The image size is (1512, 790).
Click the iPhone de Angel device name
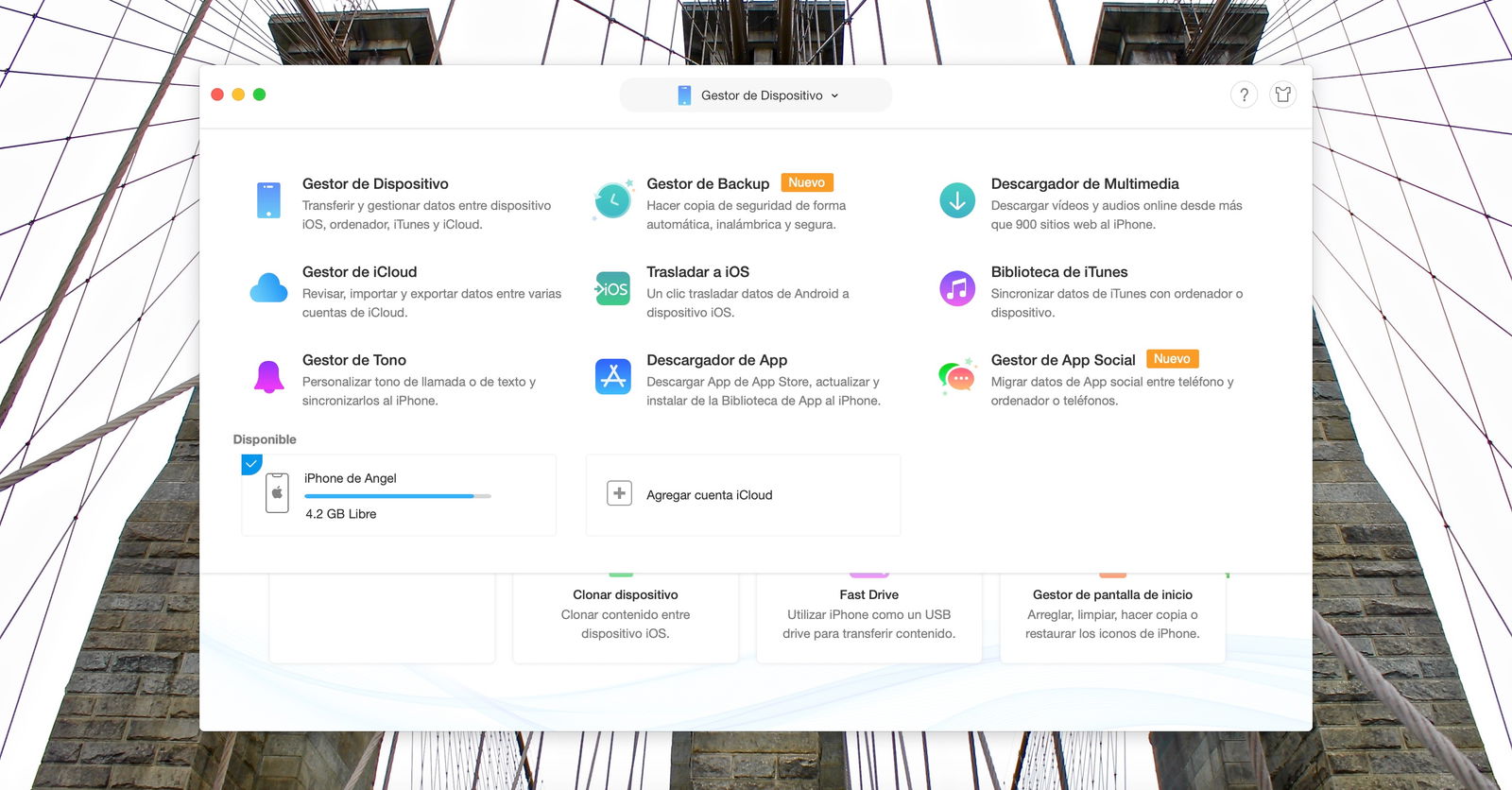(x=351, y=478)
